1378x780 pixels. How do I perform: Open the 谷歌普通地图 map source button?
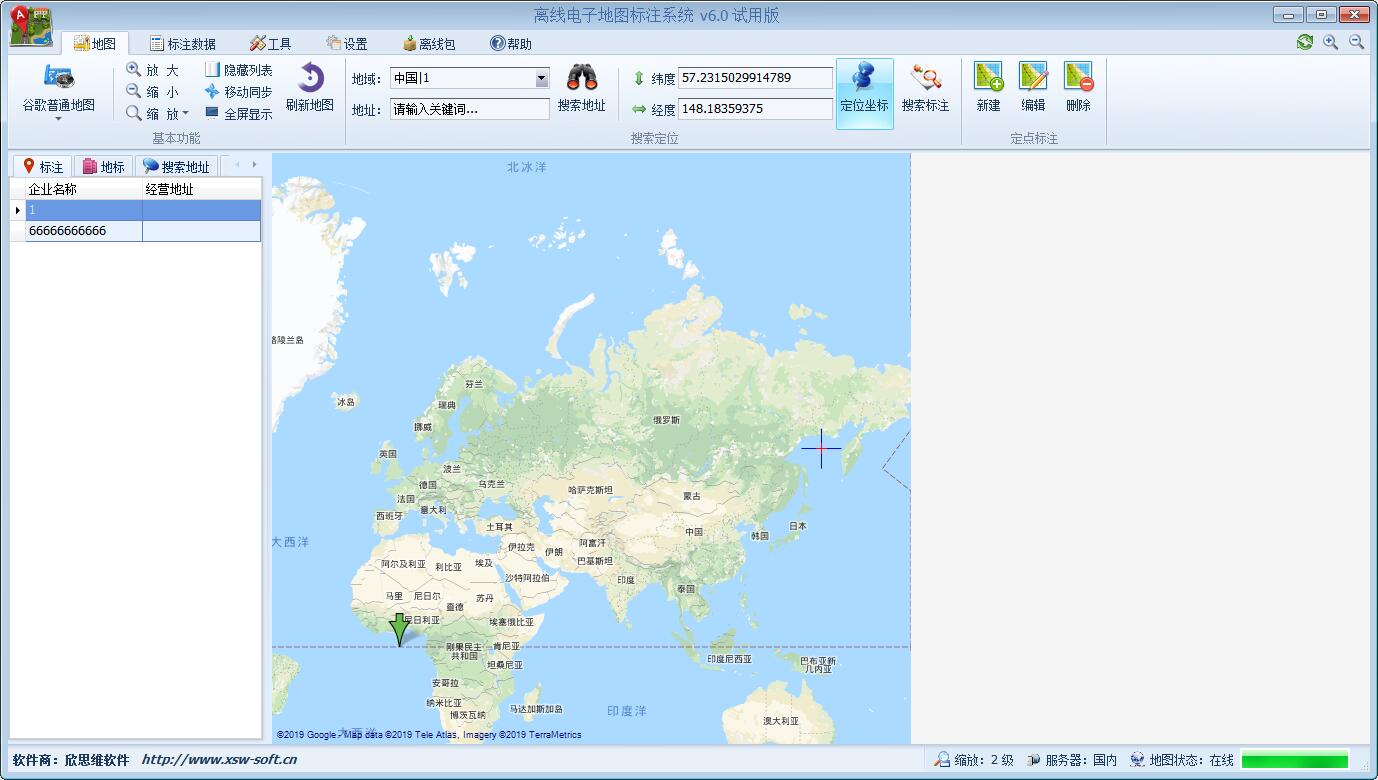pos(58,89)
